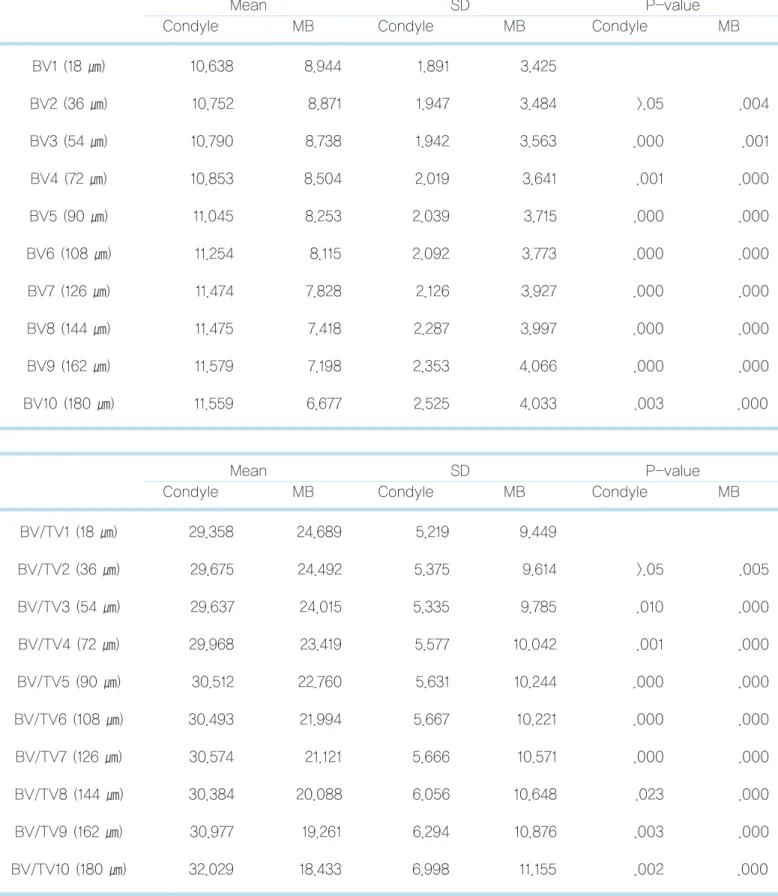Click the BV/TV1 (18 µm) row label

[69, 533]
